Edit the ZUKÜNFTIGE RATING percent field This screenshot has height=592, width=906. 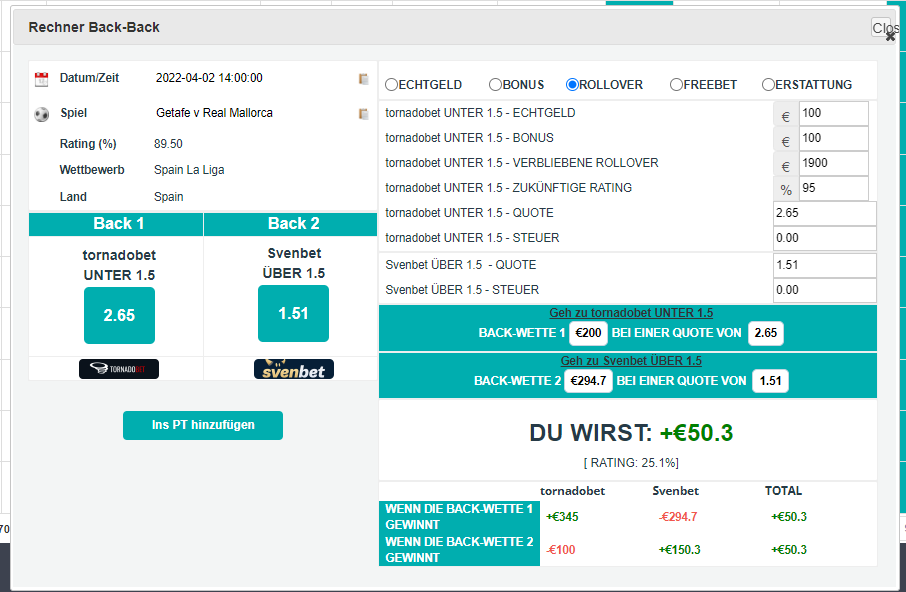[833, 188]
